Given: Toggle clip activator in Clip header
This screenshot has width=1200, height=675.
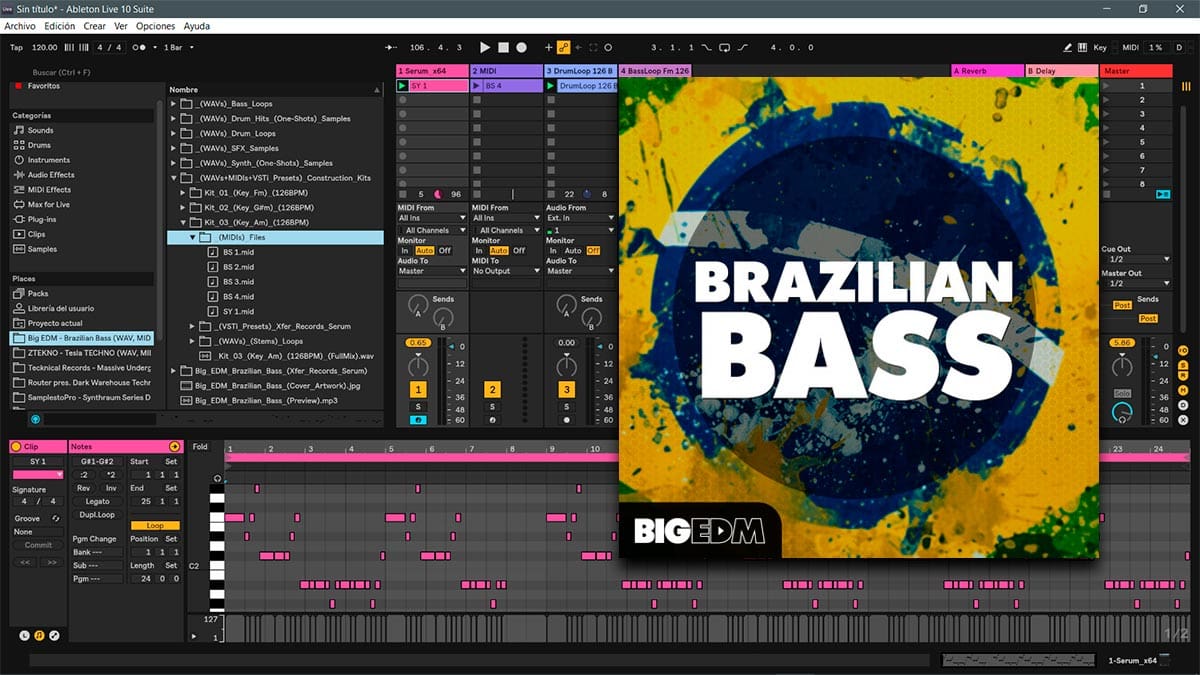Looking at the screenshot, I should [x=16, y=446].
